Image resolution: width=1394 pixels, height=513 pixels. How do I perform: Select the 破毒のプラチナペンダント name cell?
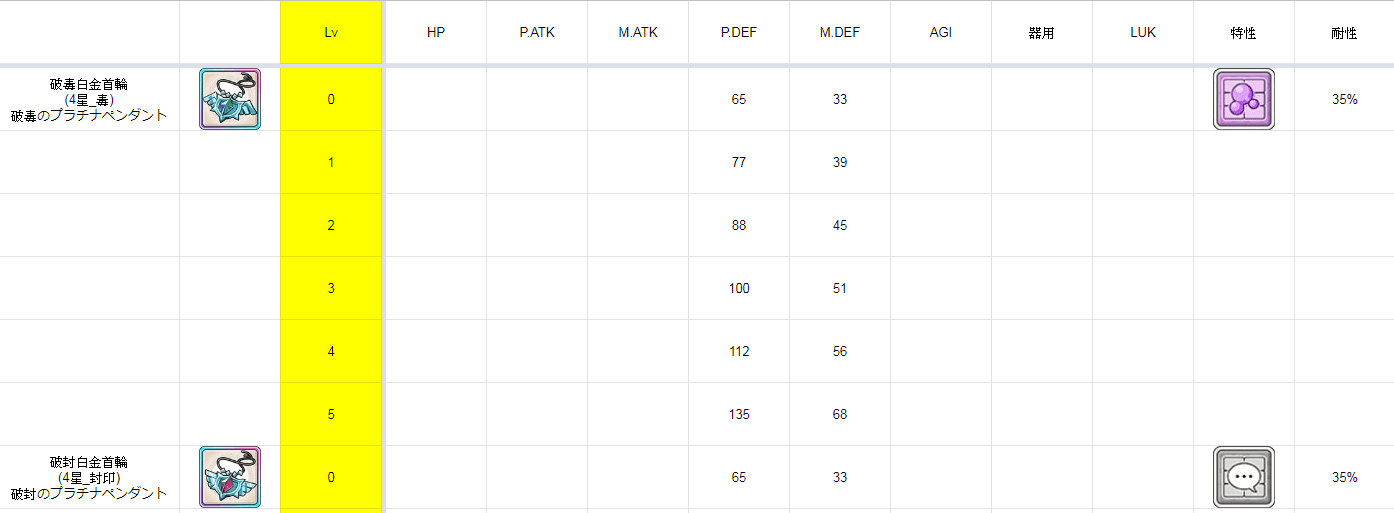point(90,99)
